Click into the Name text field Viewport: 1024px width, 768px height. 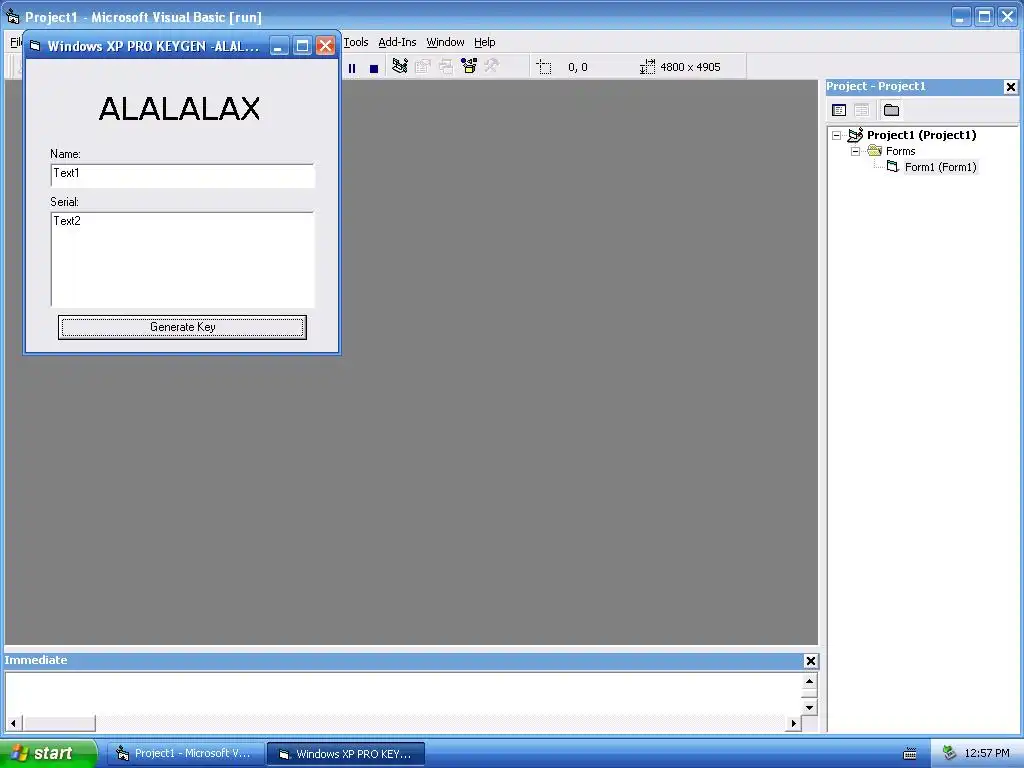(183, 176)
